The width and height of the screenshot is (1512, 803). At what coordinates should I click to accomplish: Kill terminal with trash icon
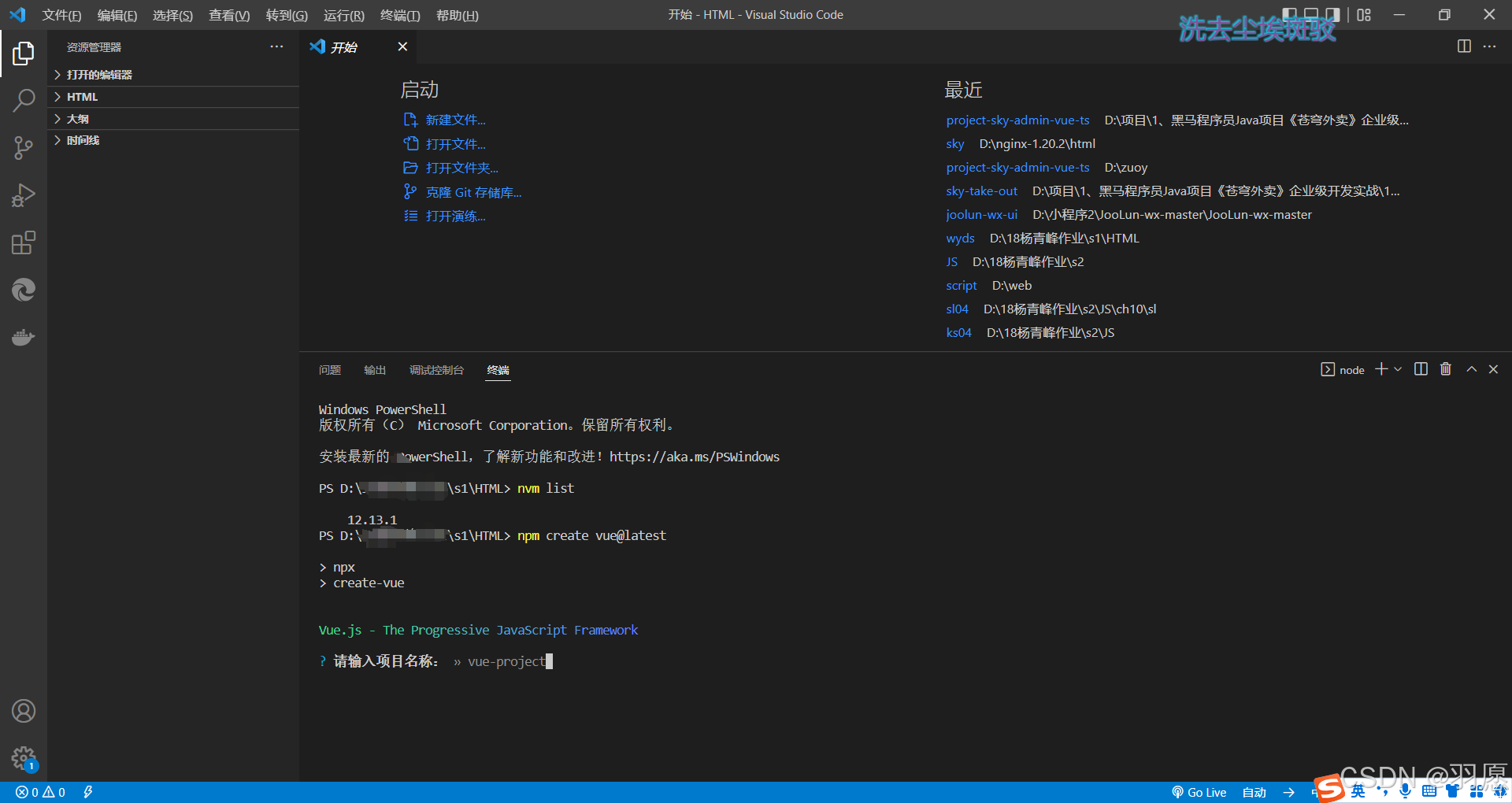click(1446, 369)
